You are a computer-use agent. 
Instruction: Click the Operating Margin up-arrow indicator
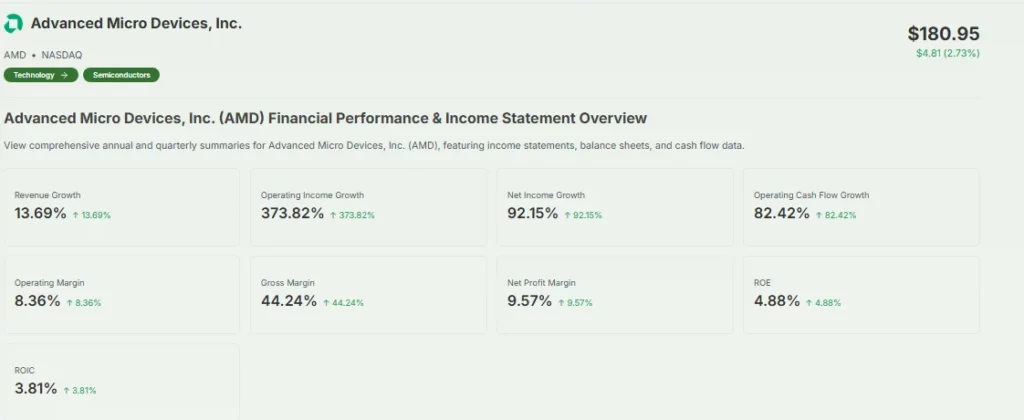[69, 302]
